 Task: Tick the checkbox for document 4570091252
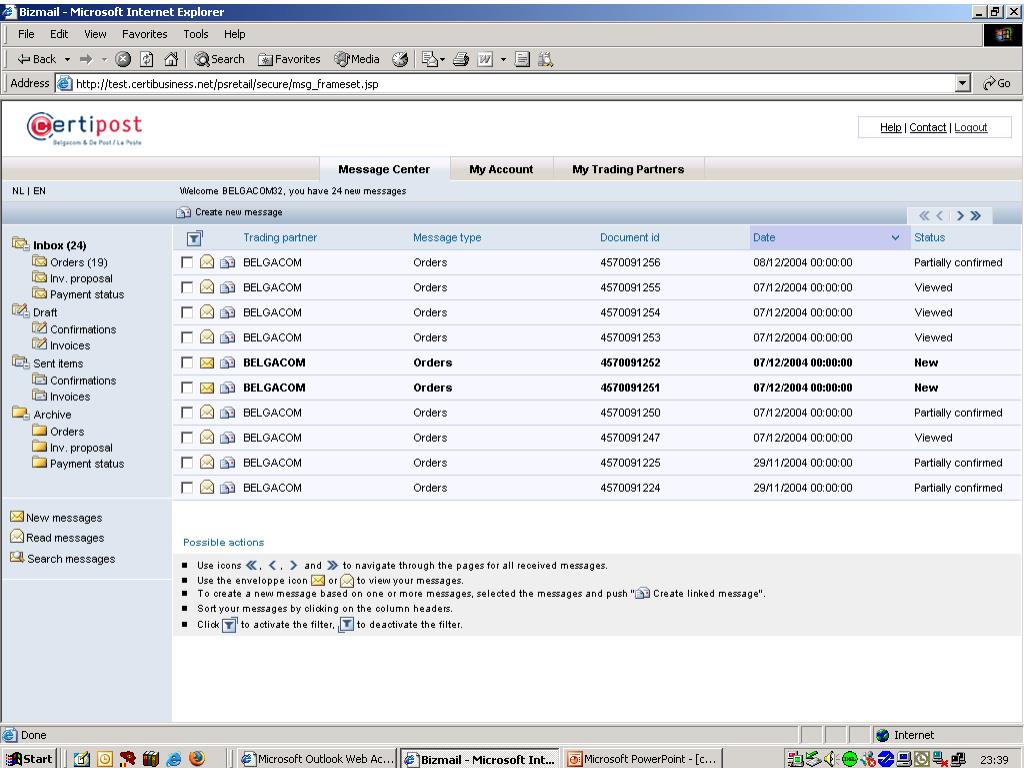click(187, 362)
